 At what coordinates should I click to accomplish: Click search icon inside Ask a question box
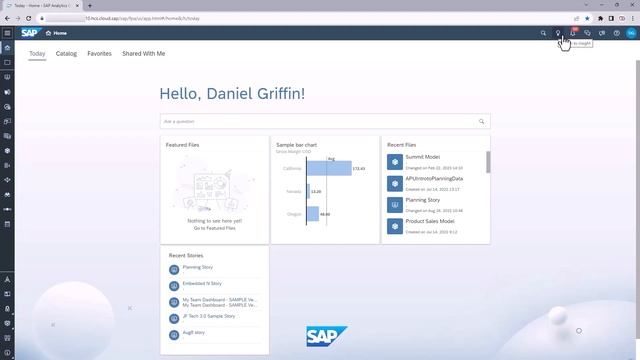(x=482, y=121)
